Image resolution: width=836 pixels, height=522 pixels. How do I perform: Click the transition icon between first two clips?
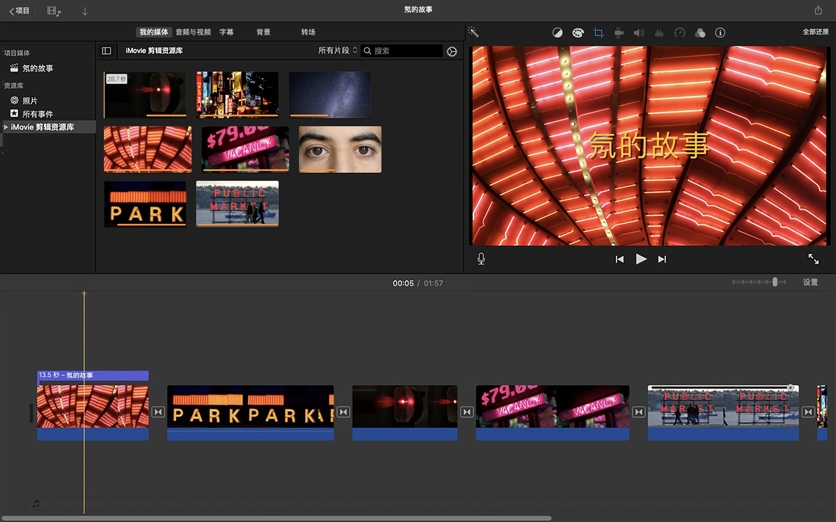[x=158, y=411]
